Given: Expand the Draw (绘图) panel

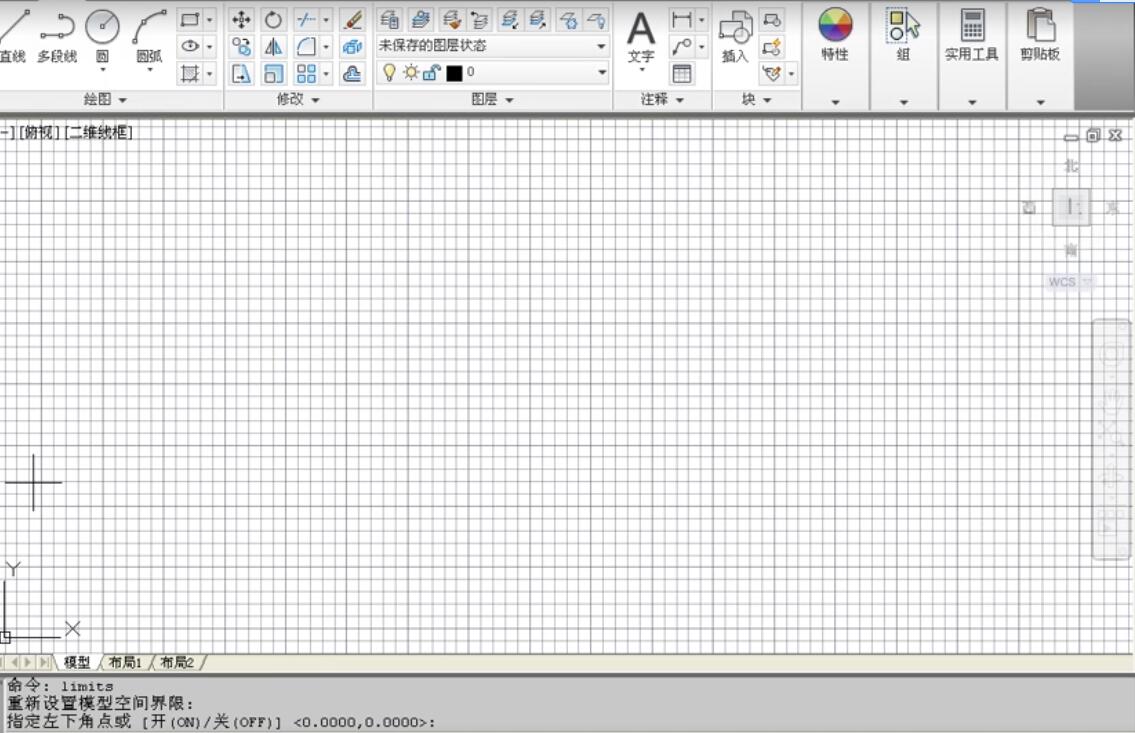Looking at the screenshot, I should click(105, 100).
